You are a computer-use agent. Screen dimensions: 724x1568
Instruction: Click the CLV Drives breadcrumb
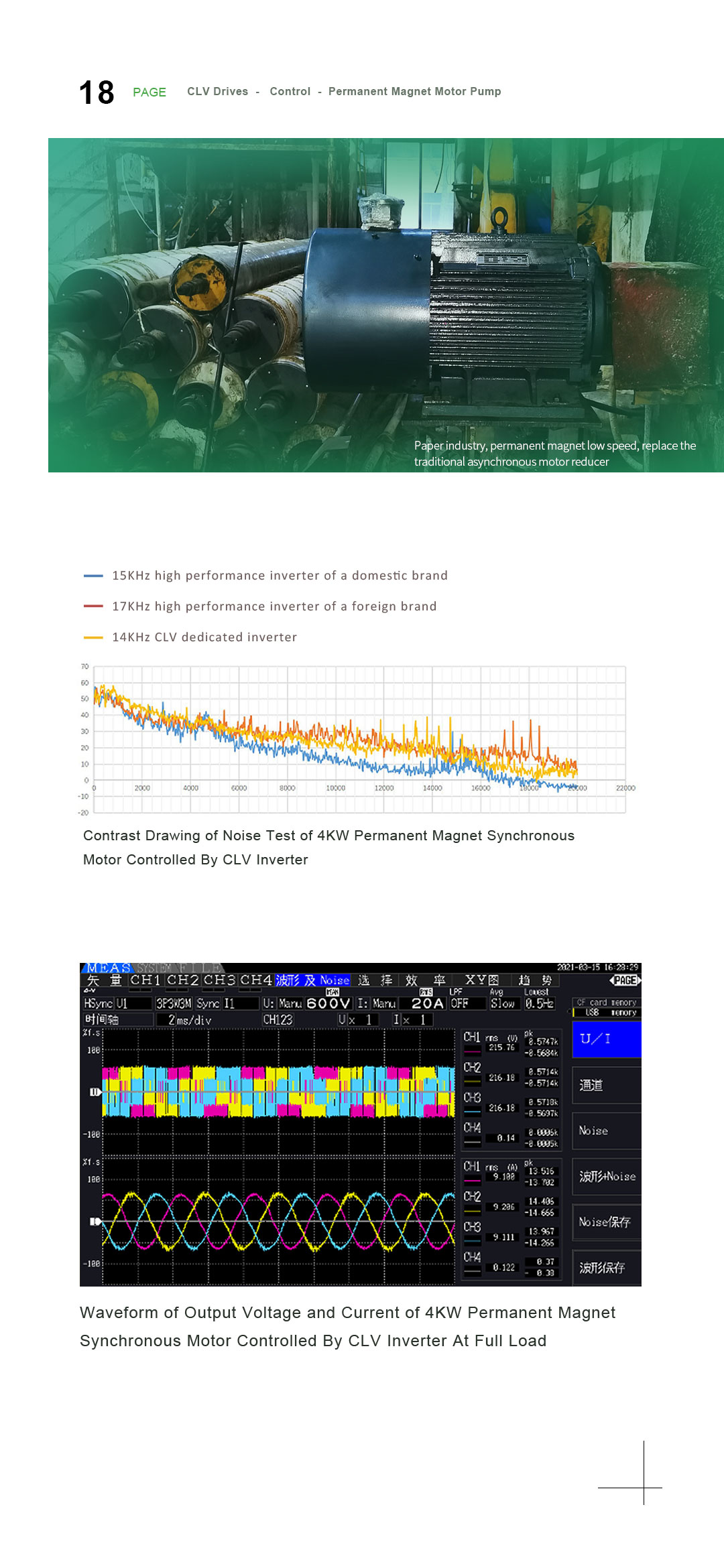click(217, 91)
